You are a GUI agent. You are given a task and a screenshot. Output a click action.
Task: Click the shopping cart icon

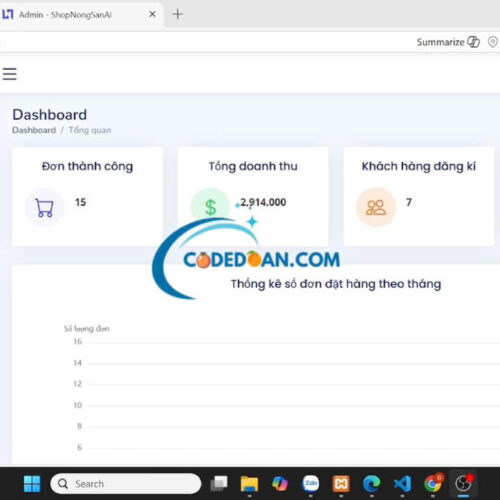(x=44, y=207)
